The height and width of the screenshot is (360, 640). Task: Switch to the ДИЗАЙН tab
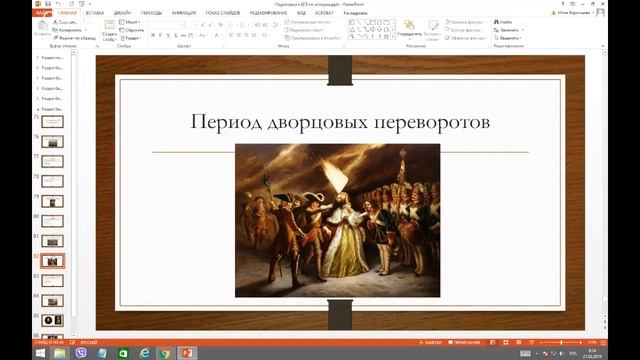pos(122,13)
